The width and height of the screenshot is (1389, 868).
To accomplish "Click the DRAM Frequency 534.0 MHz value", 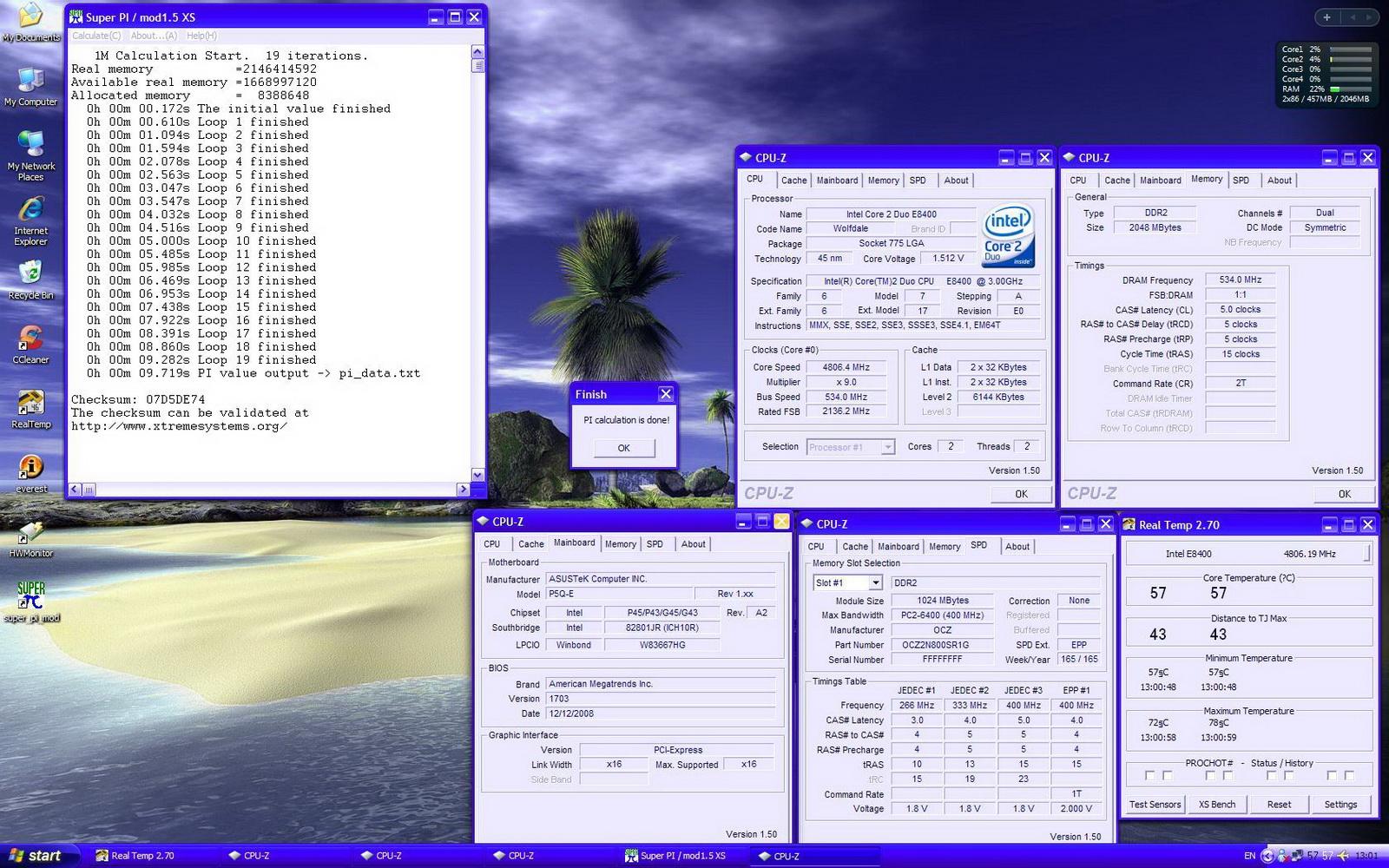I will (x=1240, y=280).
